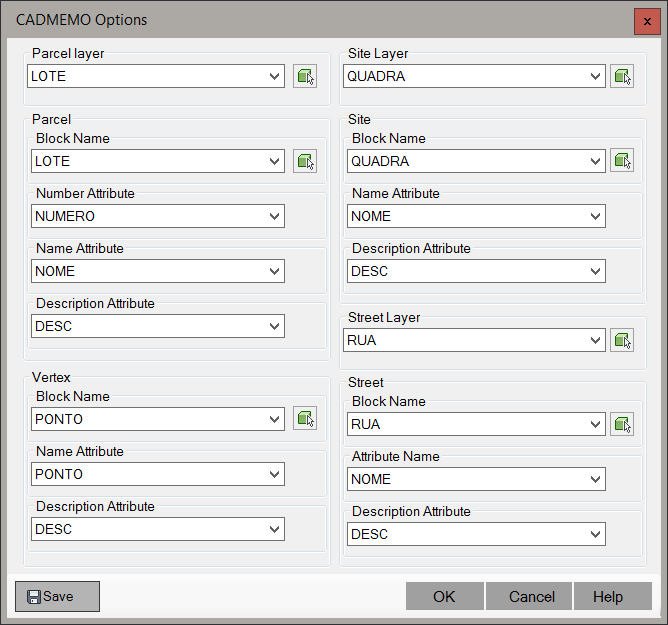Open Help for CADMEMO Options
This screenshot has width=668, height=625.
[607, 597]
